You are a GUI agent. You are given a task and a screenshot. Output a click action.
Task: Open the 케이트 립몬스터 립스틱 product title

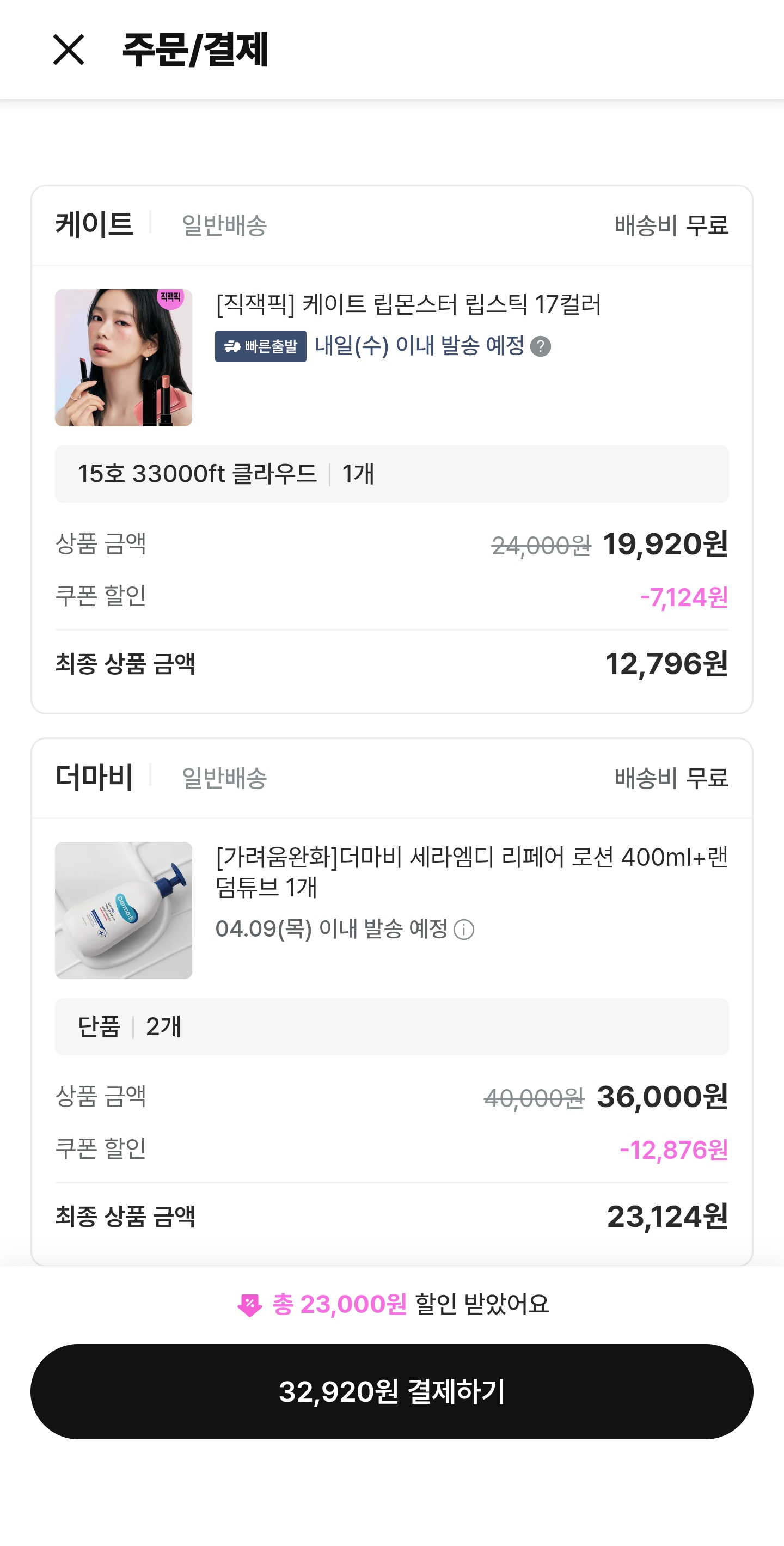(x=408, y=304)
